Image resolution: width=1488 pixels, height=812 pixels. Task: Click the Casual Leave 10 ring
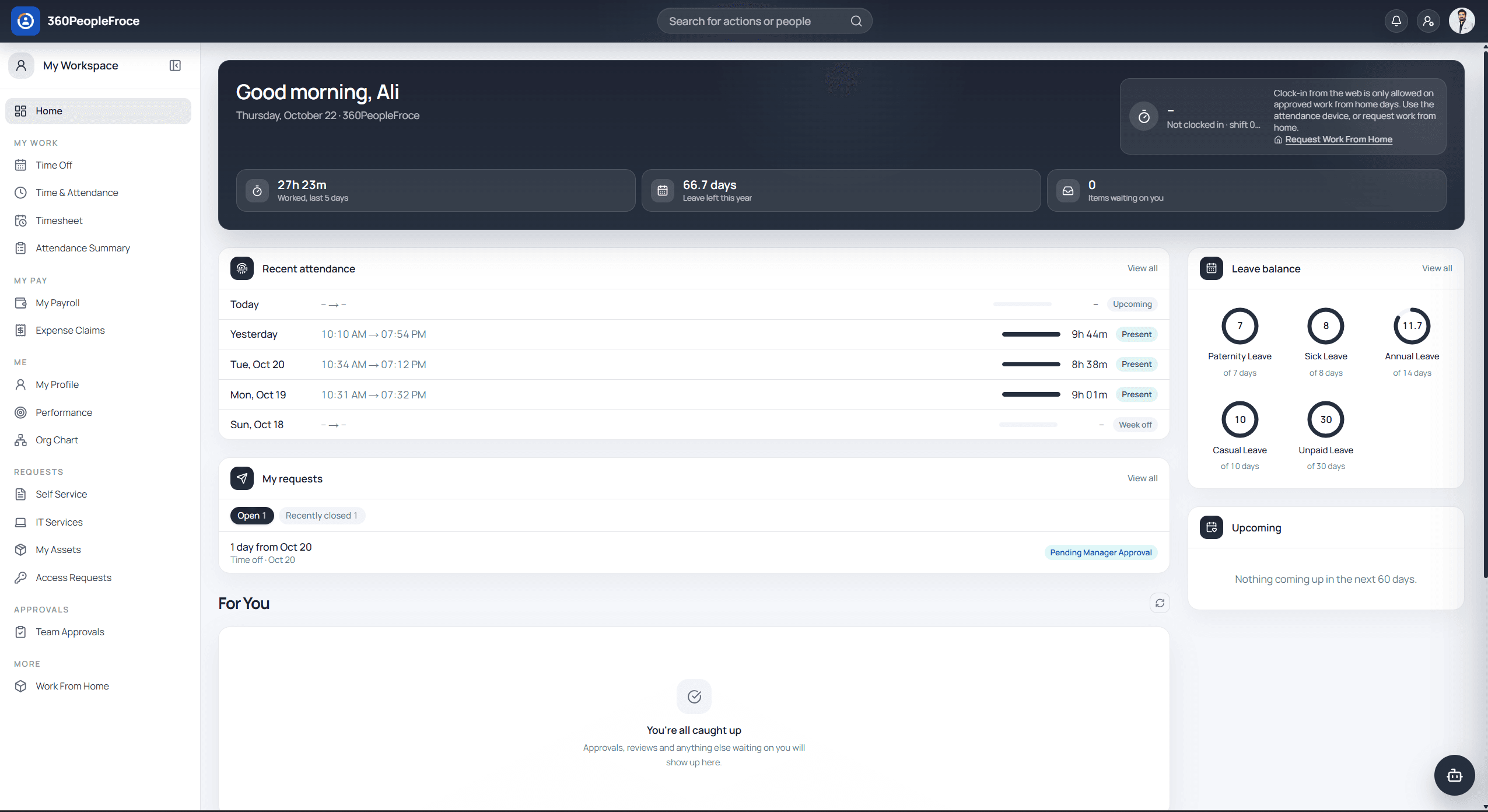pyautogui.click(x=1240, y=419)
